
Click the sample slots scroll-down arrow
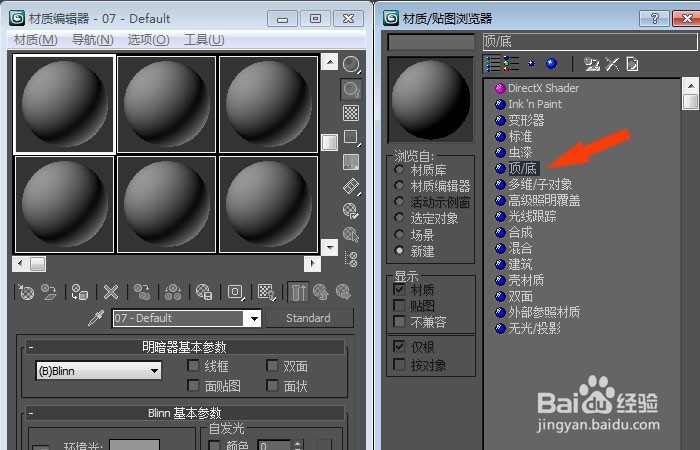click(329, 247)
